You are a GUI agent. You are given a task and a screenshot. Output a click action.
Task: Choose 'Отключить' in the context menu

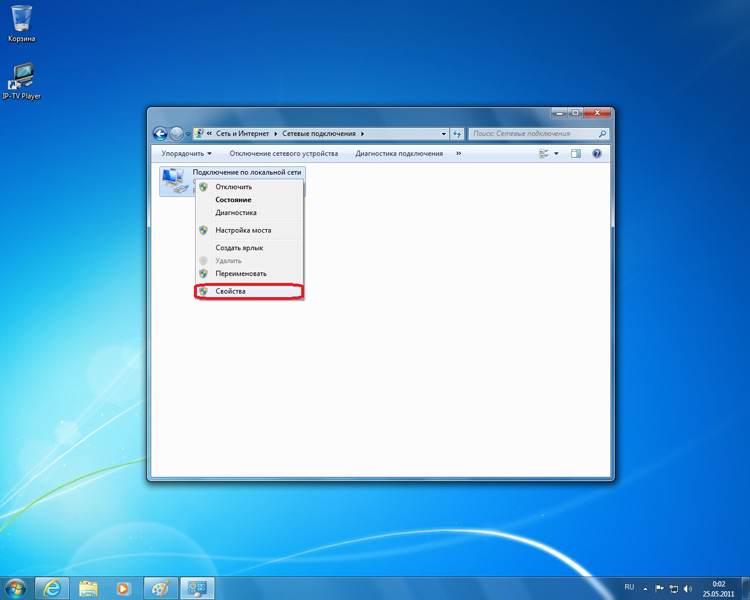coord(249,187)
